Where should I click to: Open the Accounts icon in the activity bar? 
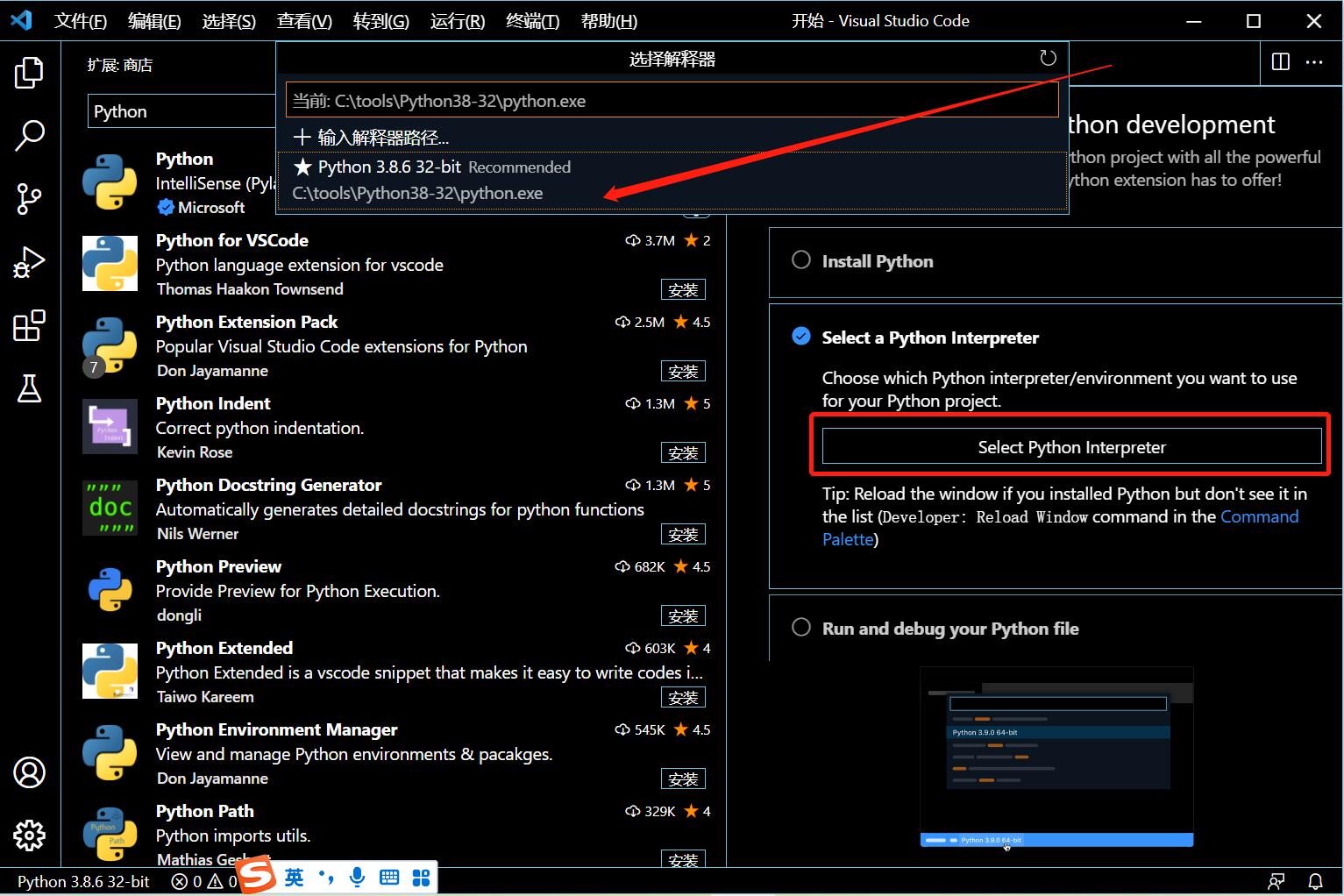click(29, 772)
